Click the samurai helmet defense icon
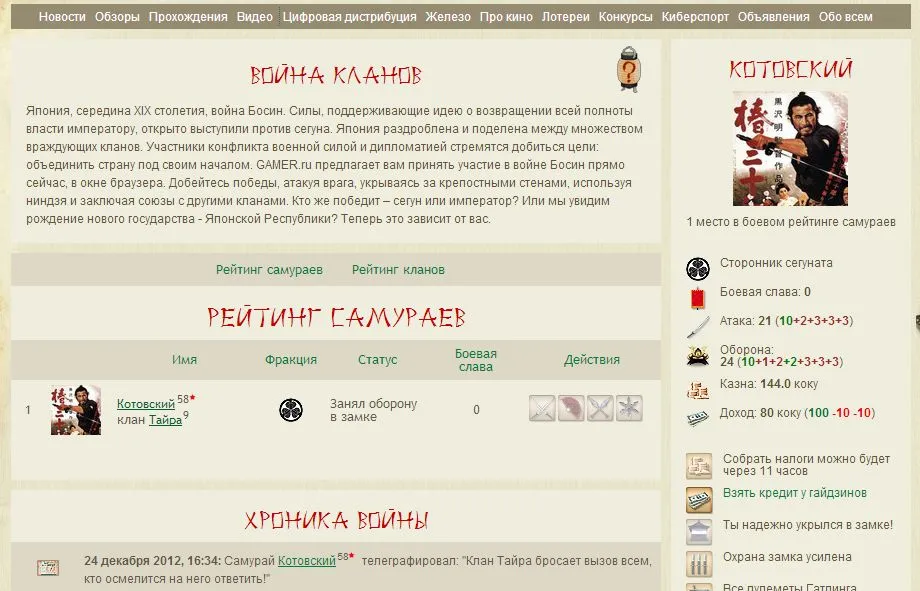920x591 pixels. (698, 356)
